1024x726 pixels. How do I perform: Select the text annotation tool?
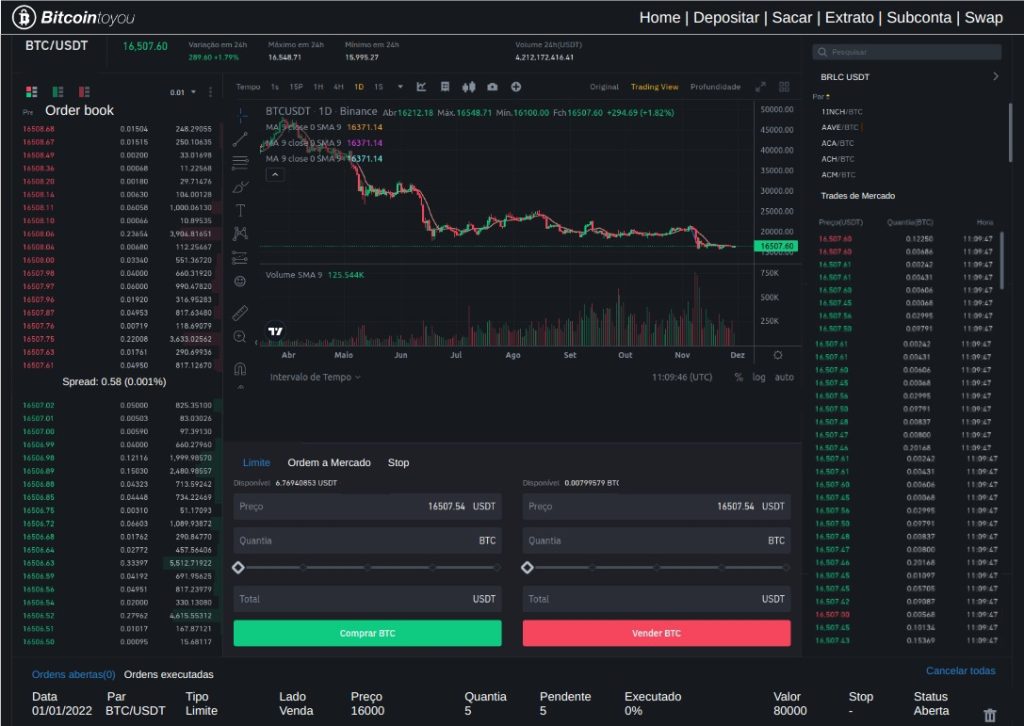pos(240,210)
